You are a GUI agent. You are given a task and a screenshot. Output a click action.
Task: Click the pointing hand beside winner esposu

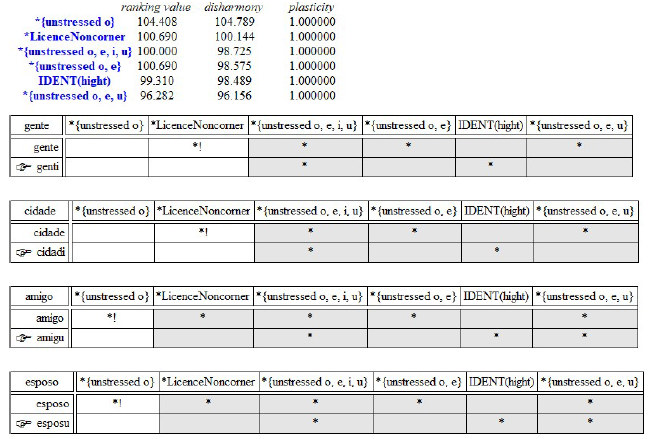26,422
